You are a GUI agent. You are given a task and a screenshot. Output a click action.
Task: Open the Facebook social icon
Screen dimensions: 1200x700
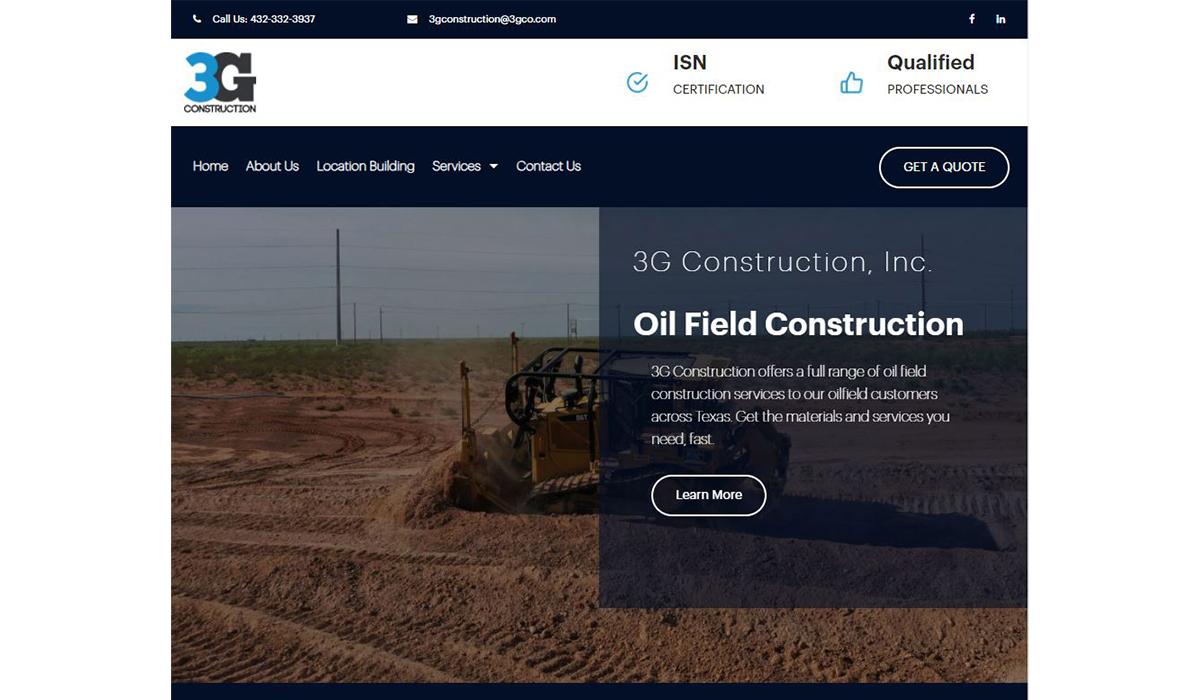click(x=971, y=19)
